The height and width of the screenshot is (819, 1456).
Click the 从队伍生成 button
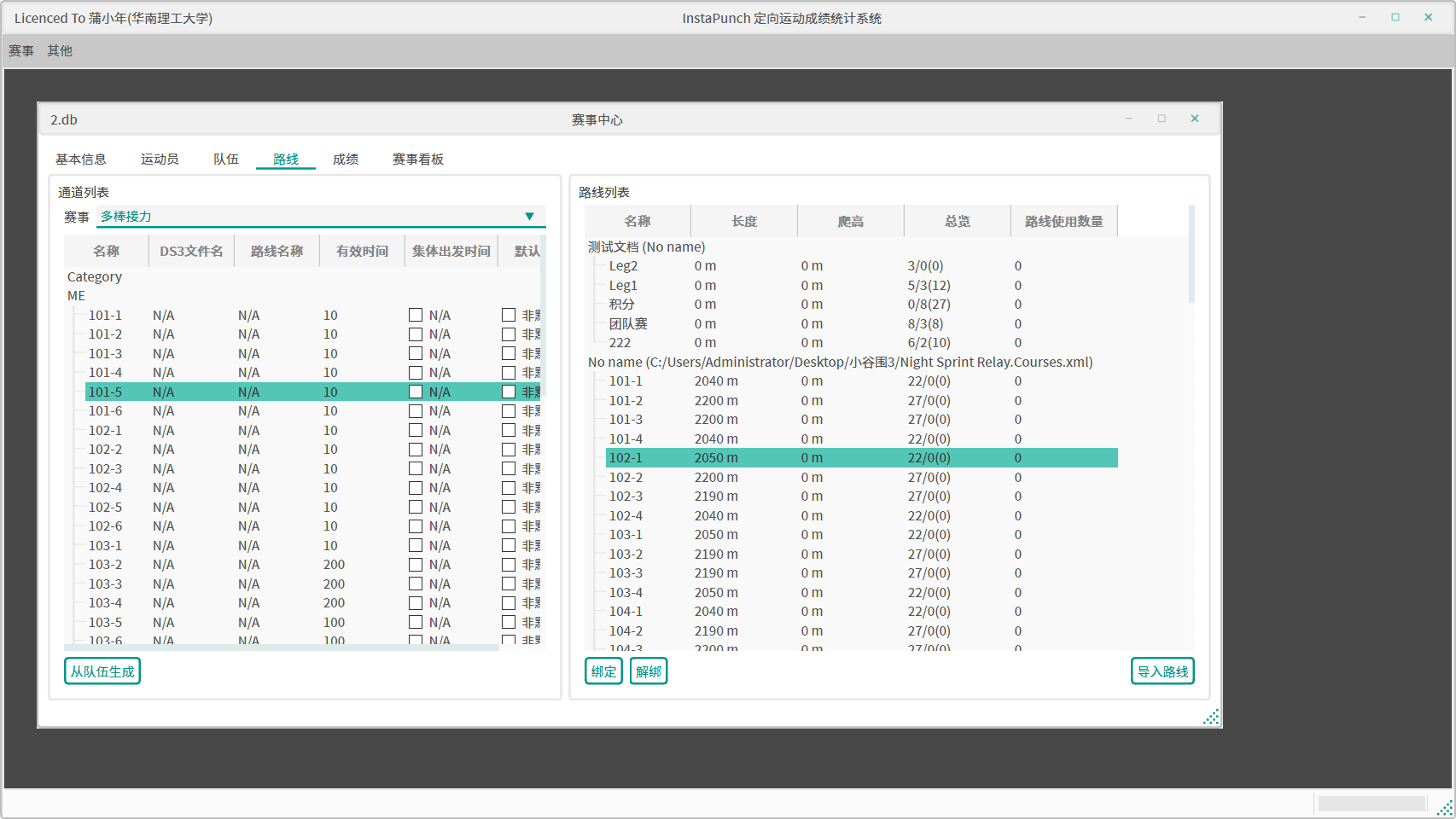(x=102, y=671)
